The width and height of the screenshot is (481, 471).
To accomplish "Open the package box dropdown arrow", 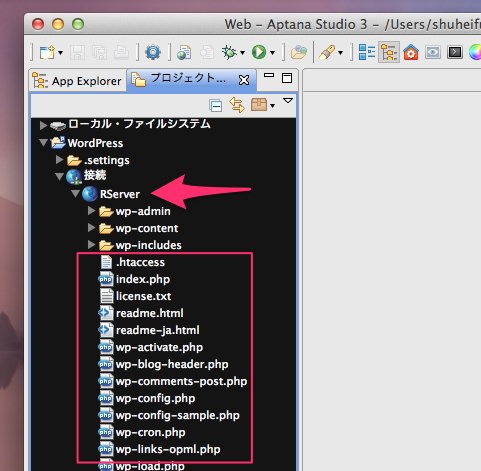I will coord(272,106).
